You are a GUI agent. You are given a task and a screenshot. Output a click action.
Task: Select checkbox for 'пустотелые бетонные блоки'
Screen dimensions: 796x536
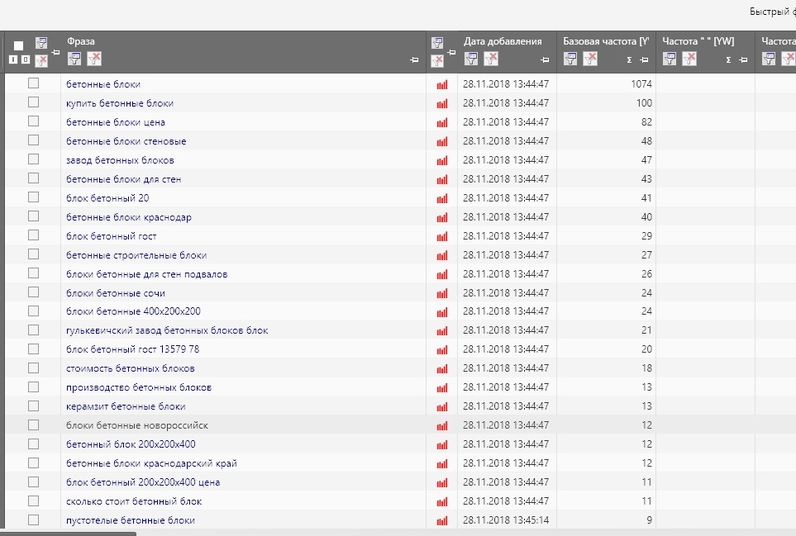coord(33,520)
